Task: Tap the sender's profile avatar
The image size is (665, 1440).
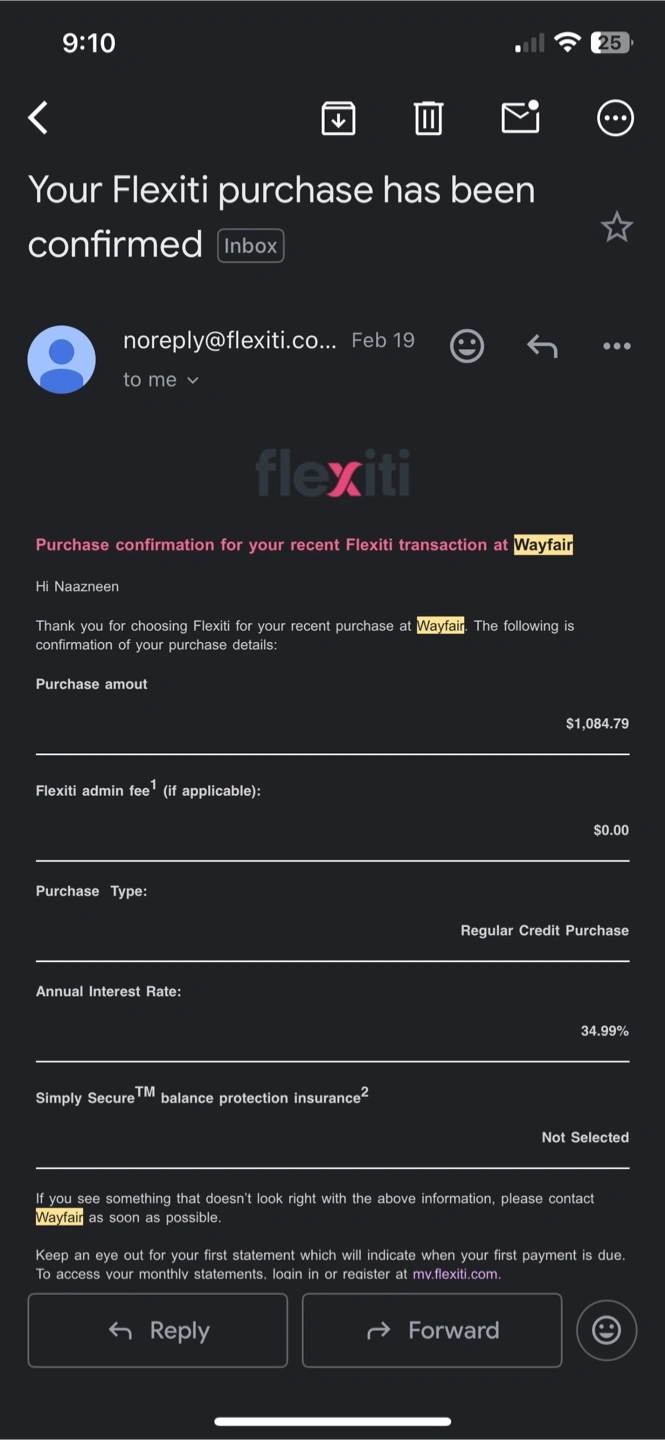Action: (62, 359)
